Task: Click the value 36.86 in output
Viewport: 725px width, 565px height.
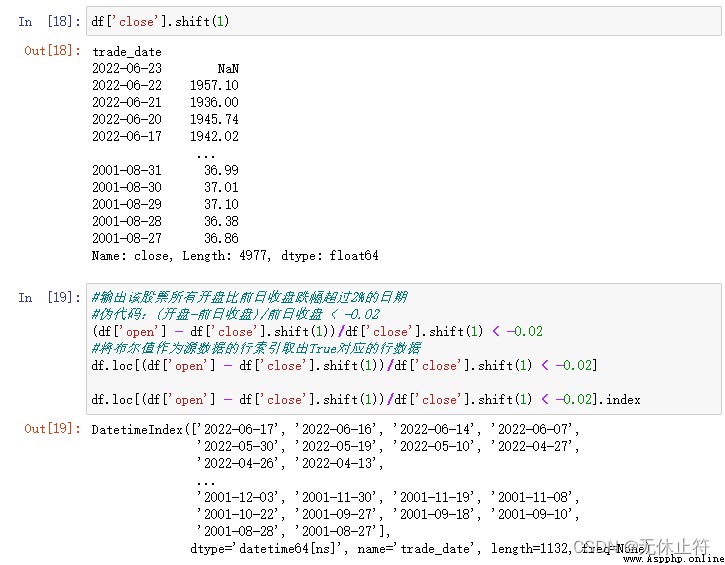Action: point(221,239)
